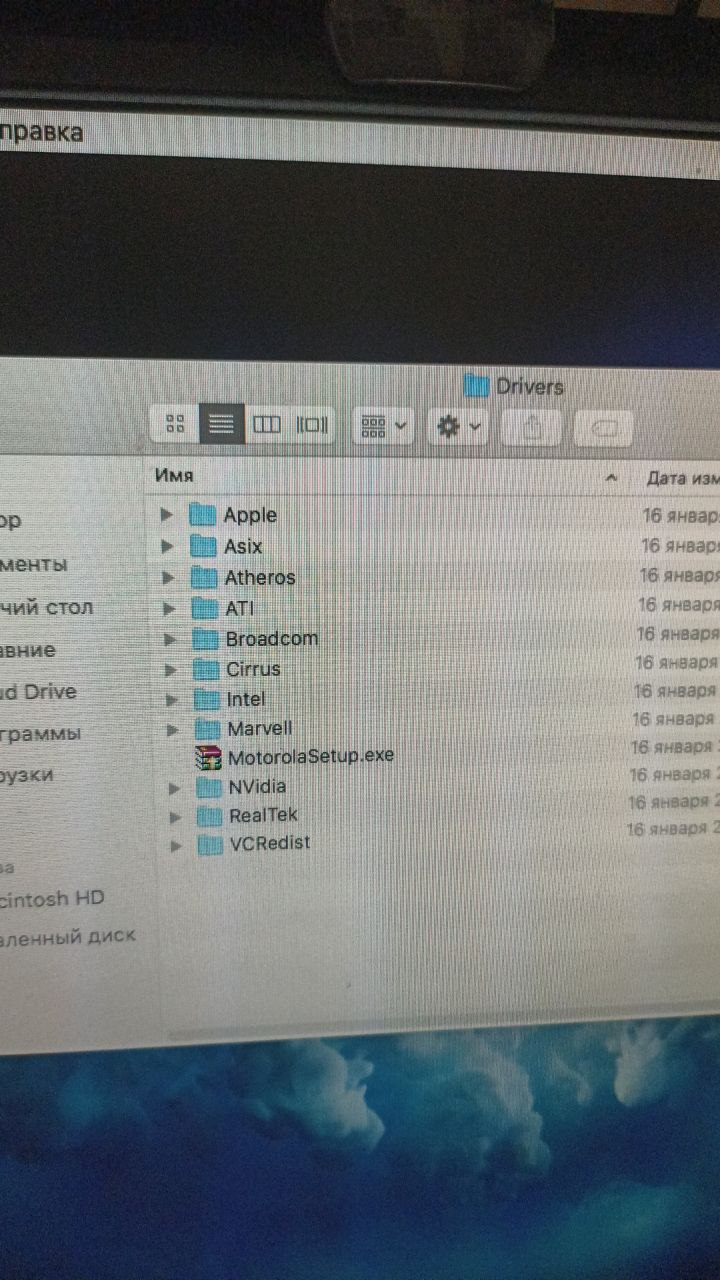Select the VCRedist folder name

[269, 843]
